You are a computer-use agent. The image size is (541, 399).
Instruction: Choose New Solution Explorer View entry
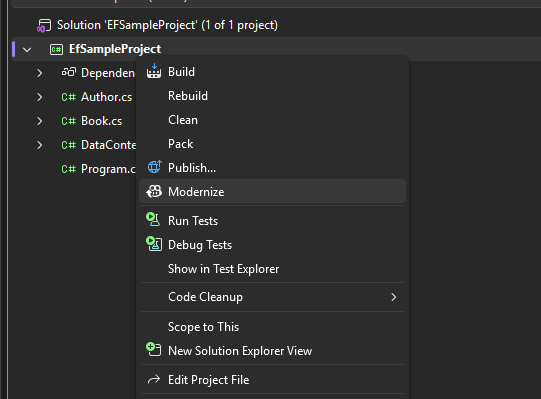[272, 351]
